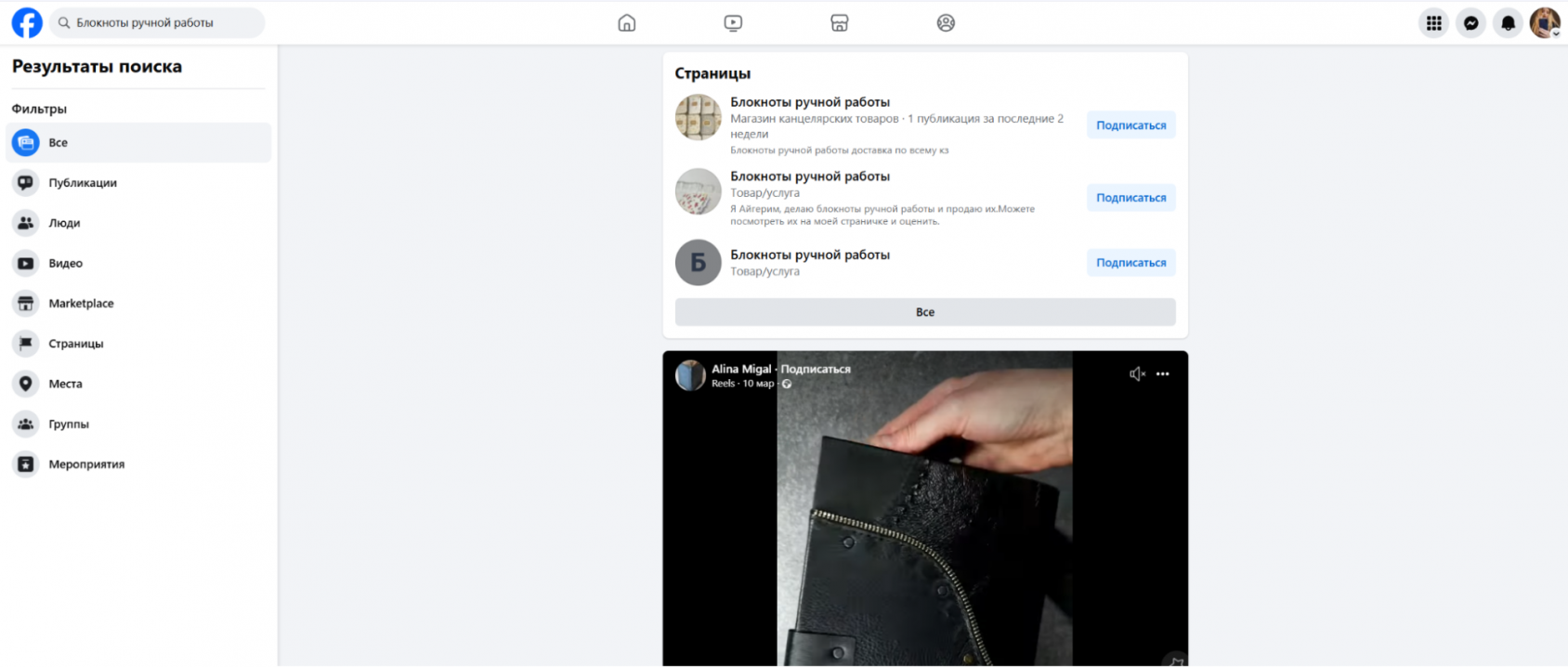Click the Места location pin icon
This screenshot has height=667, width=1568.
coord(26,384)
